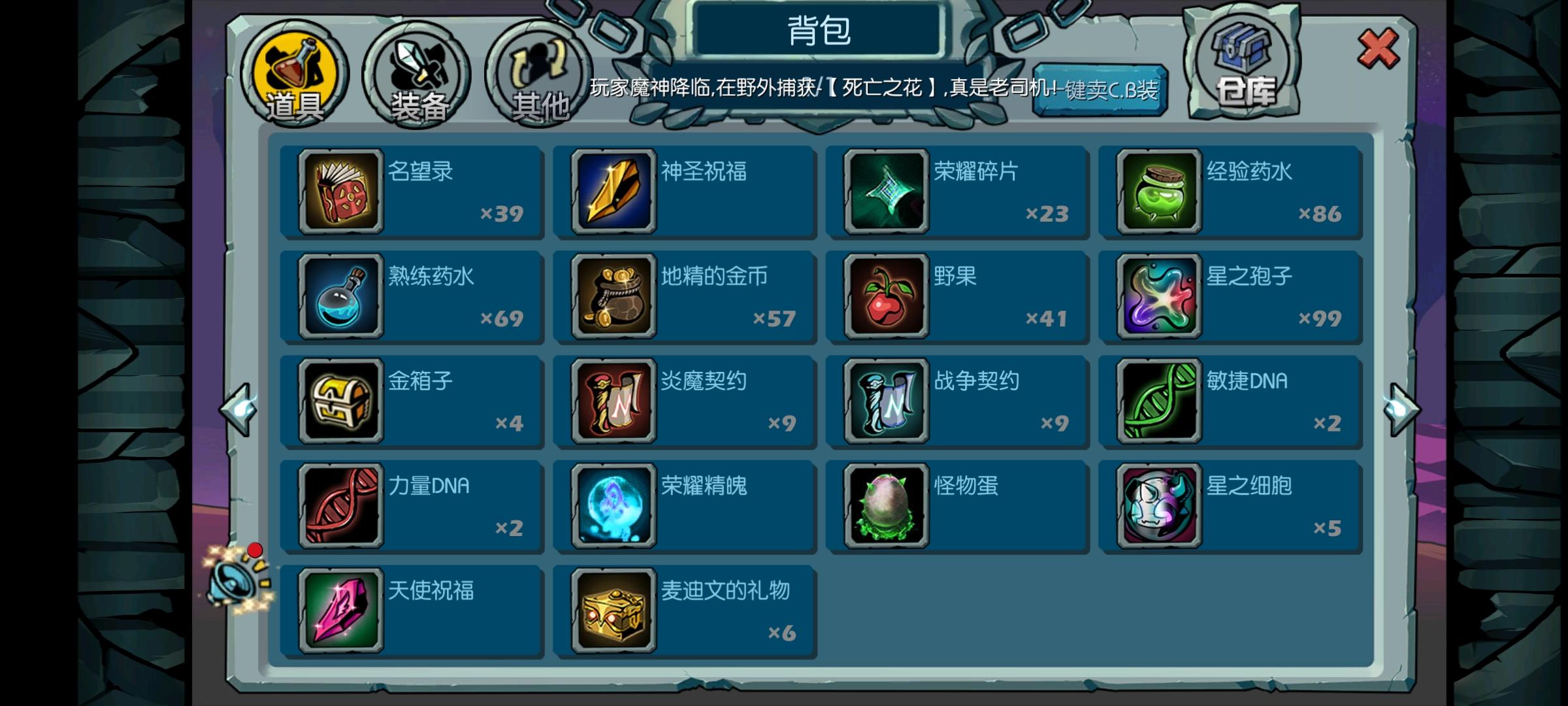Open the 金箱子 treasure chest item

click(x=340, y=401)
